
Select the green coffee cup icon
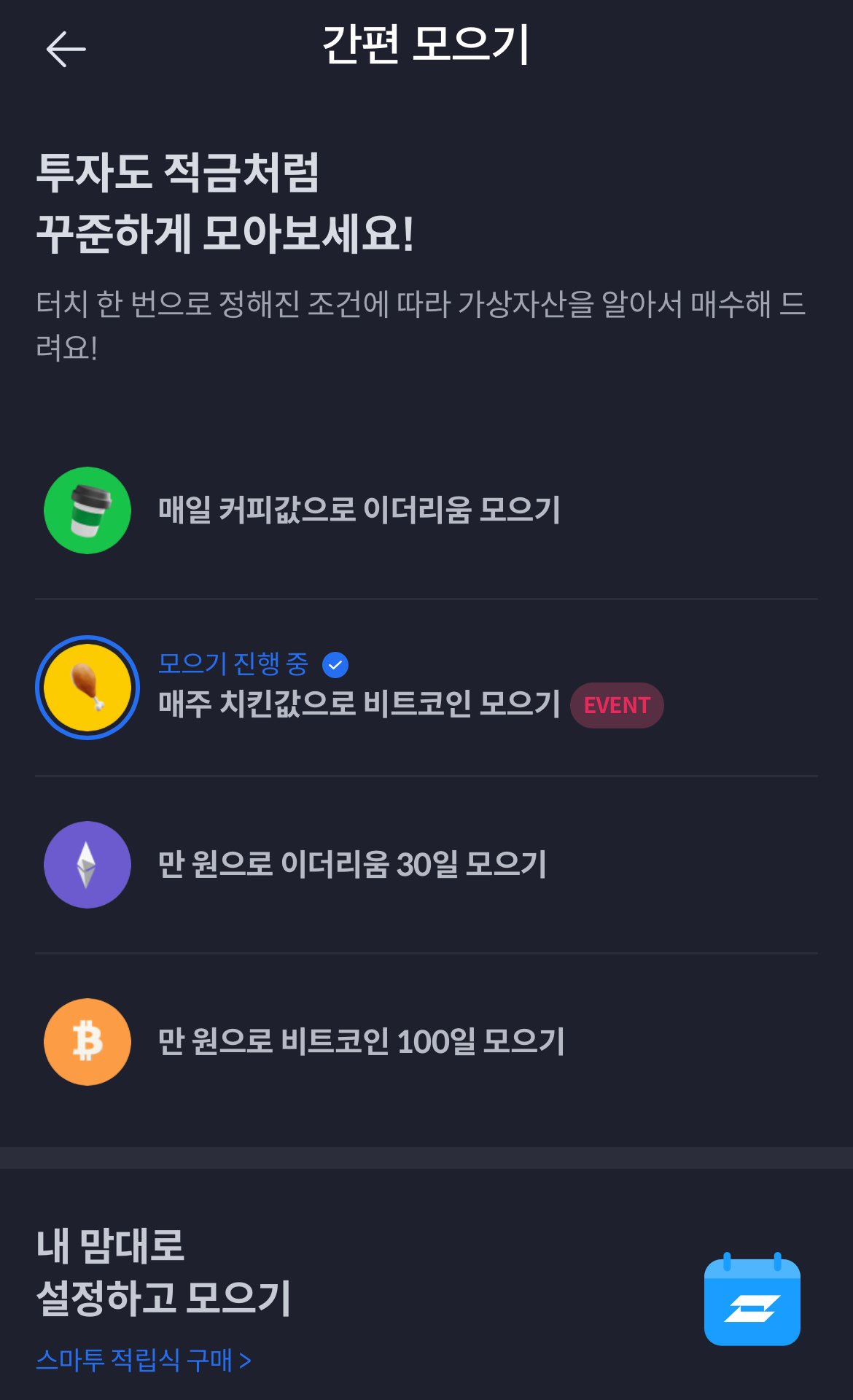(87, 510)
